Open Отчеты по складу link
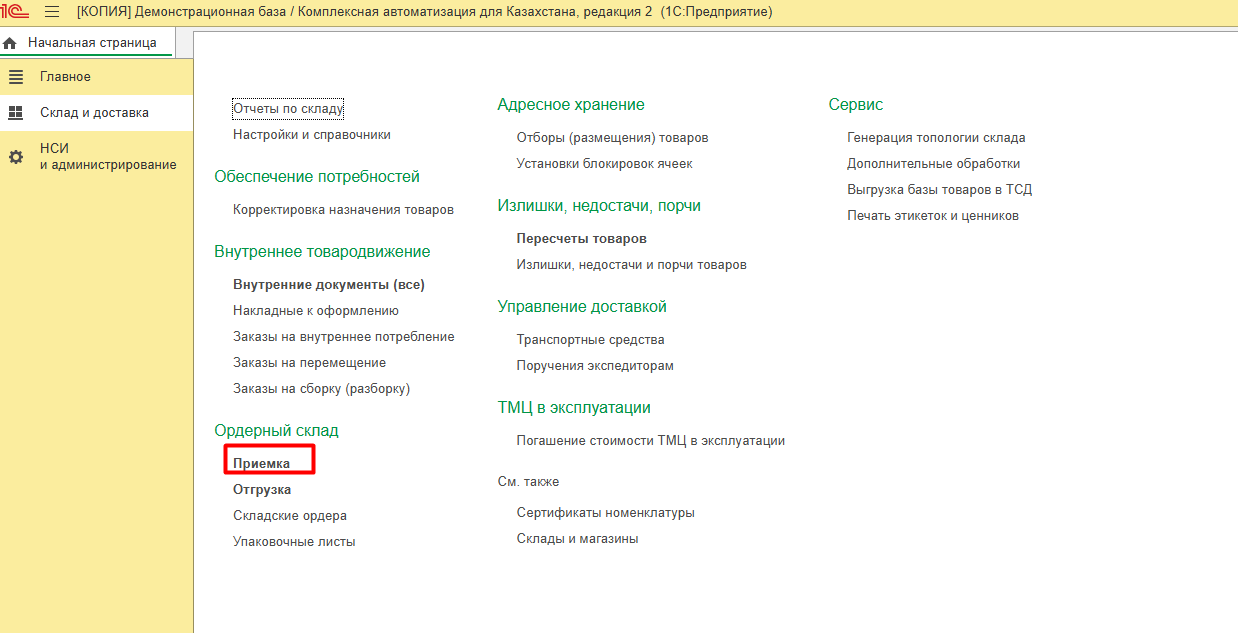 click(x=288, y=108)
